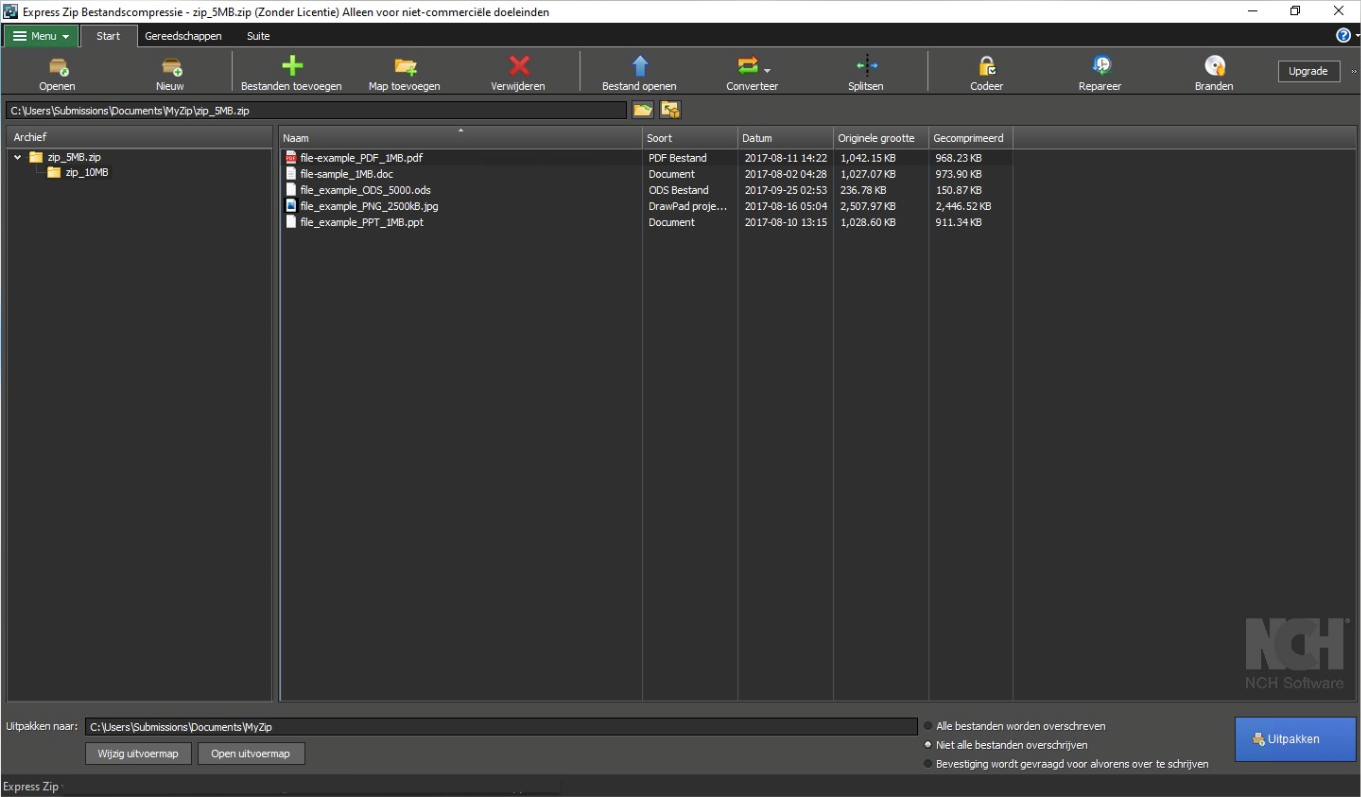Click the Repareer archive icon
Image resolution: width=1361 pixels, height=797 pixels.
point(1100,67)
